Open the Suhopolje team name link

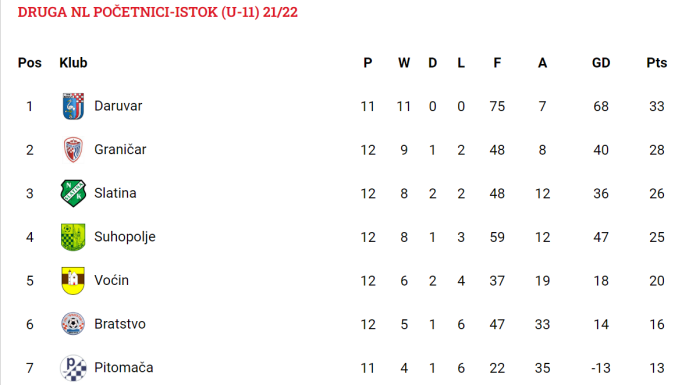coord(125,237)
